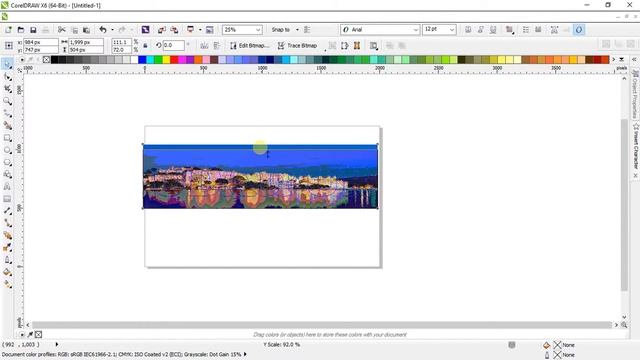Select the Outline Pen tool
This screenshot has height=360, width=640.
[x=7, y=260]
